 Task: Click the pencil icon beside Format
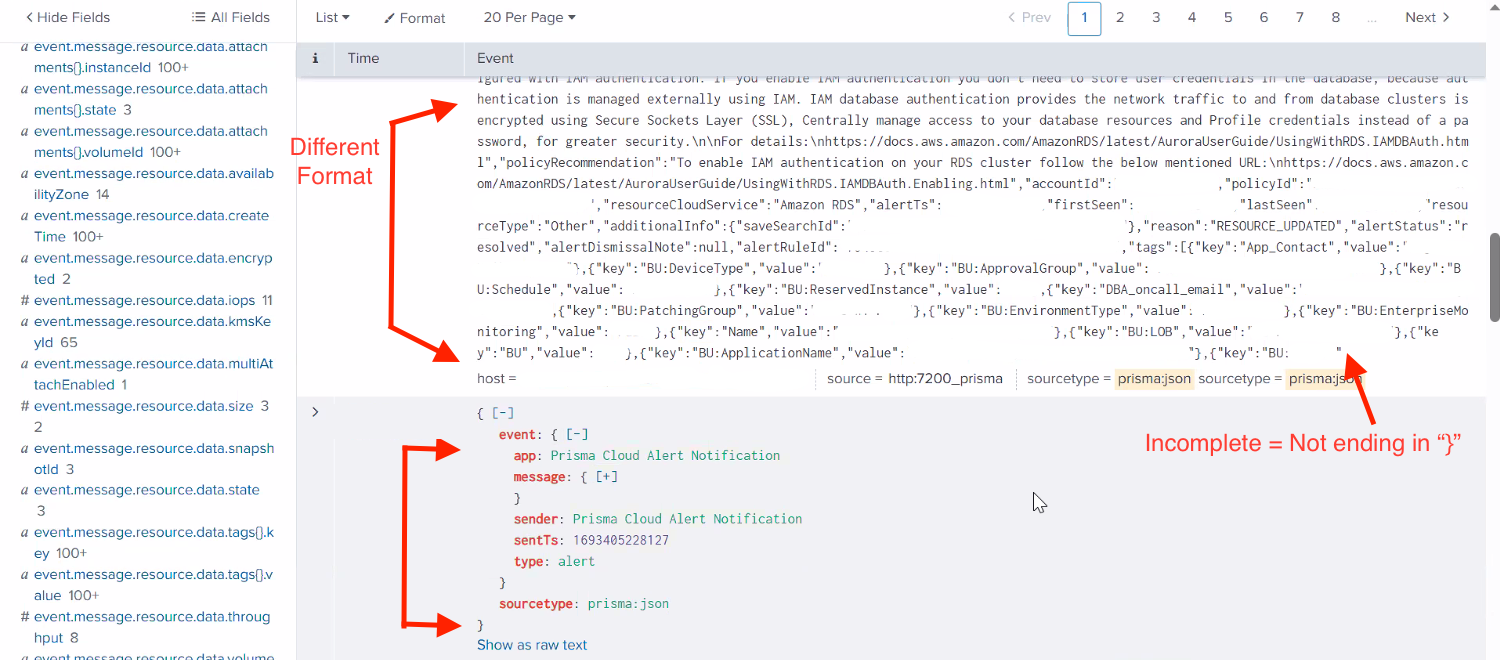388,18
